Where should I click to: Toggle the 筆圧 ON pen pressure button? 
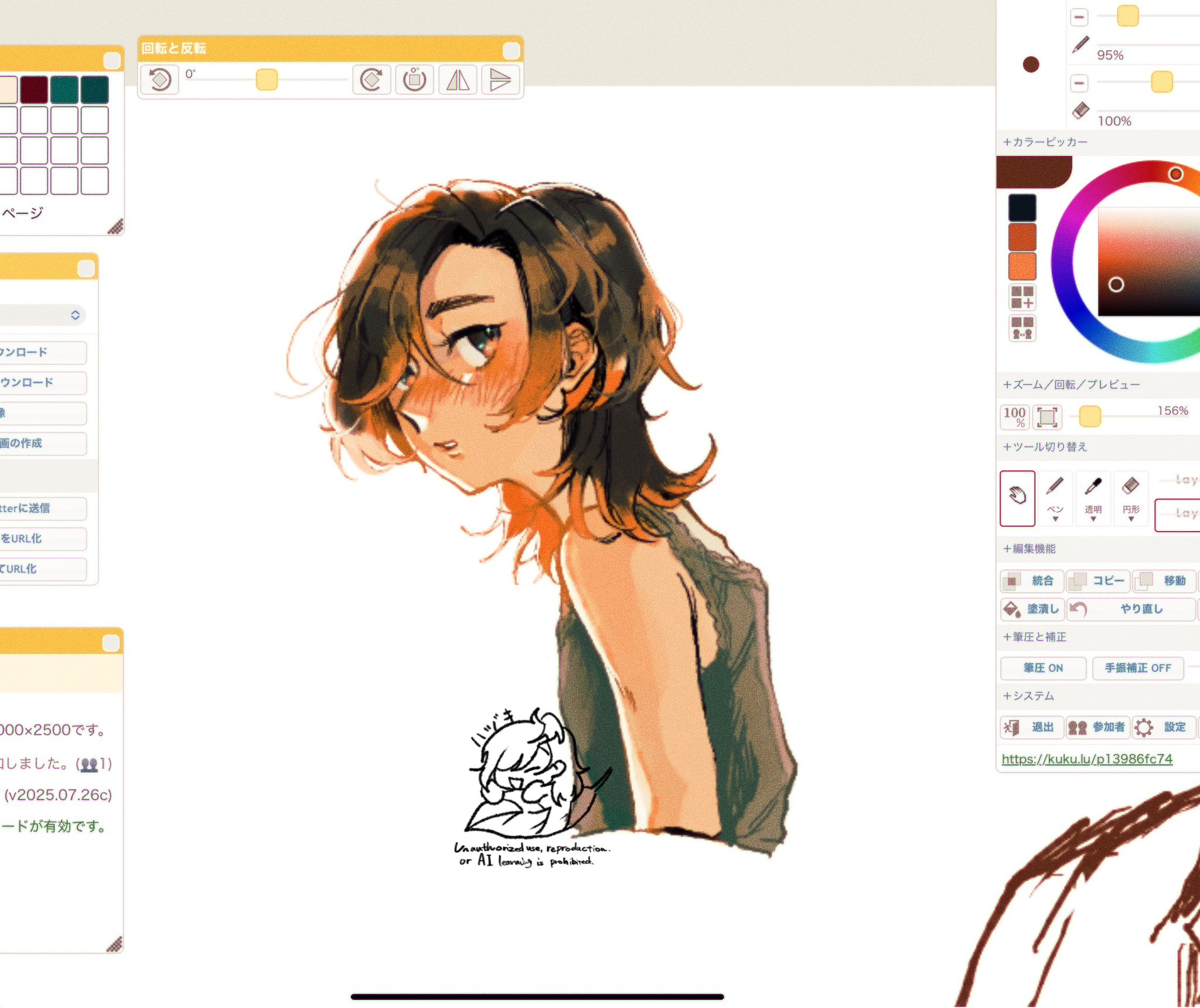[x=1043, y=668]
